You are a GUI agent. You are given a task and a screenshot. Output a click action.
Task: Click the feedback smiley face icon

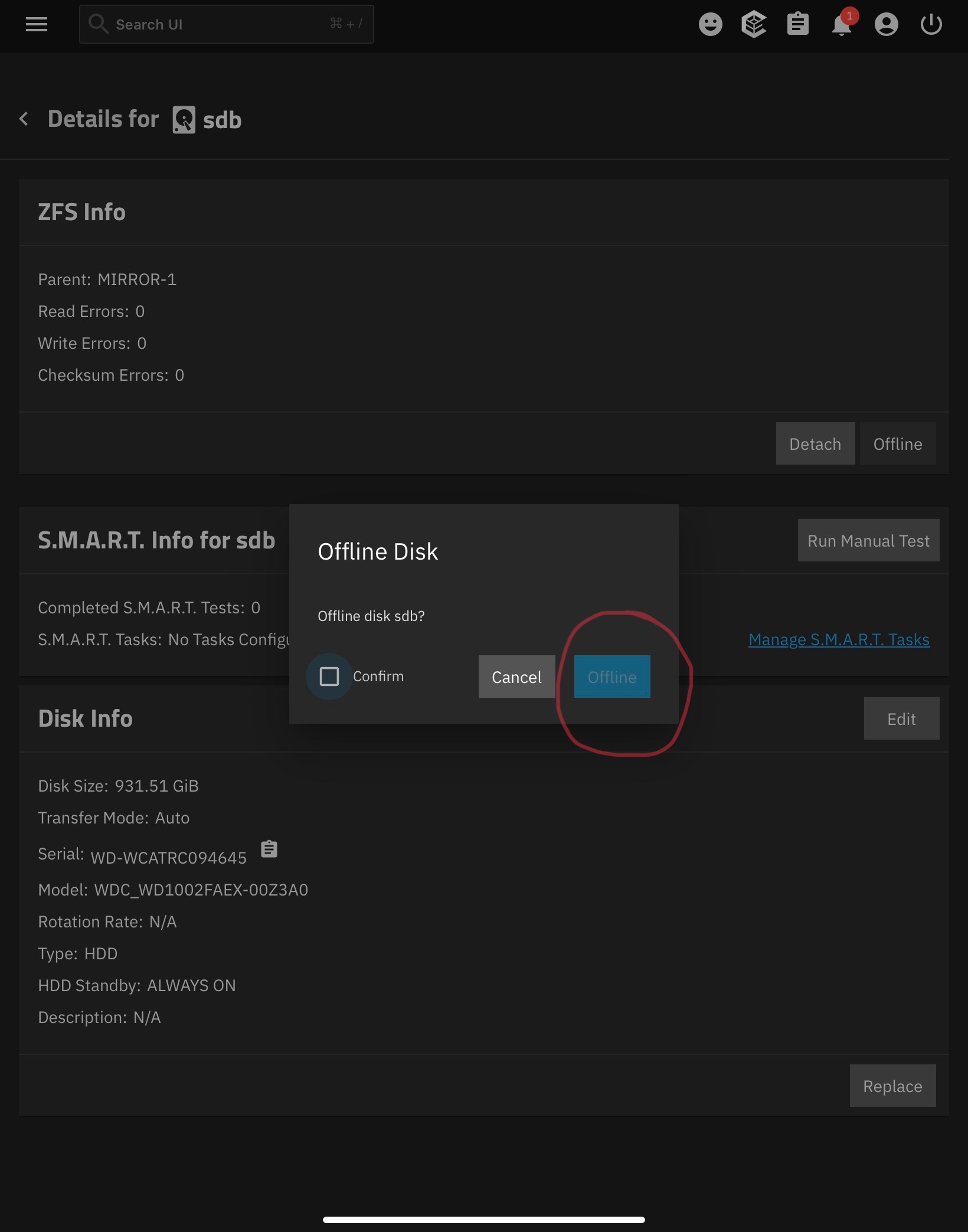pyautogui.click(x=710, y=24)
